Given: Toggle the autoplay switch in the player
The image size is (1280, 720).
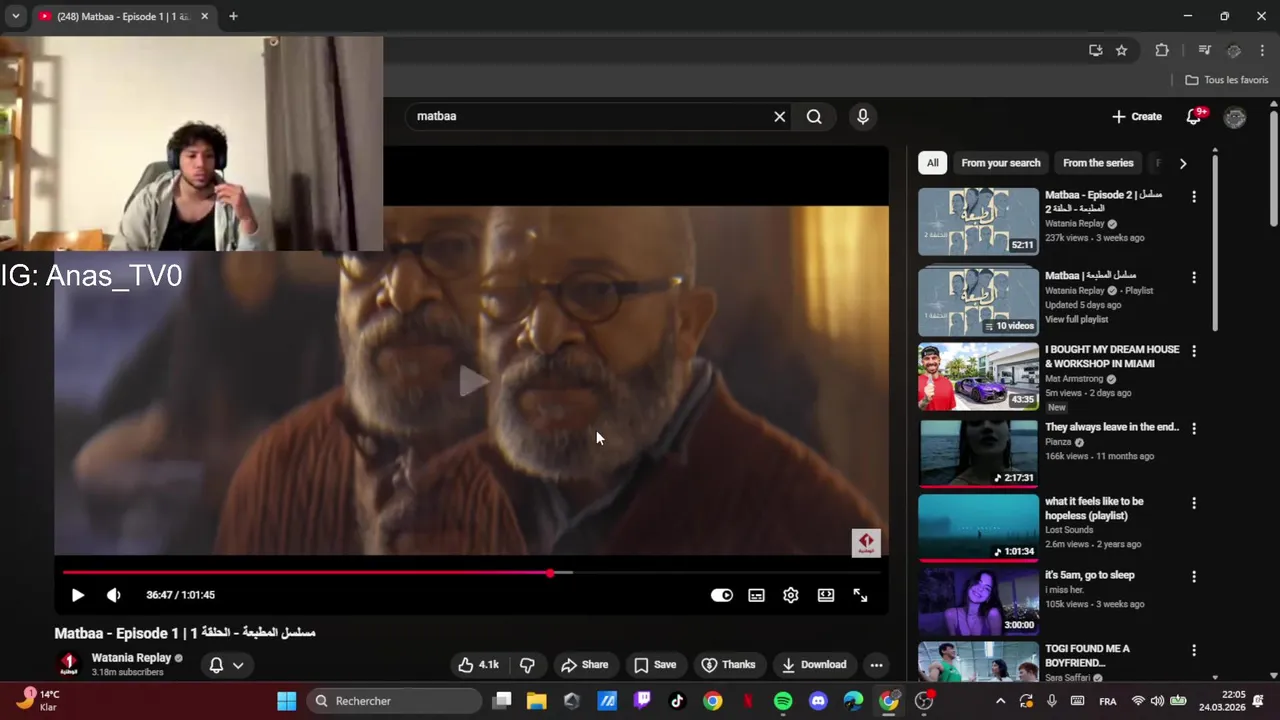Looking at the screenshot, I should (721, 595).
